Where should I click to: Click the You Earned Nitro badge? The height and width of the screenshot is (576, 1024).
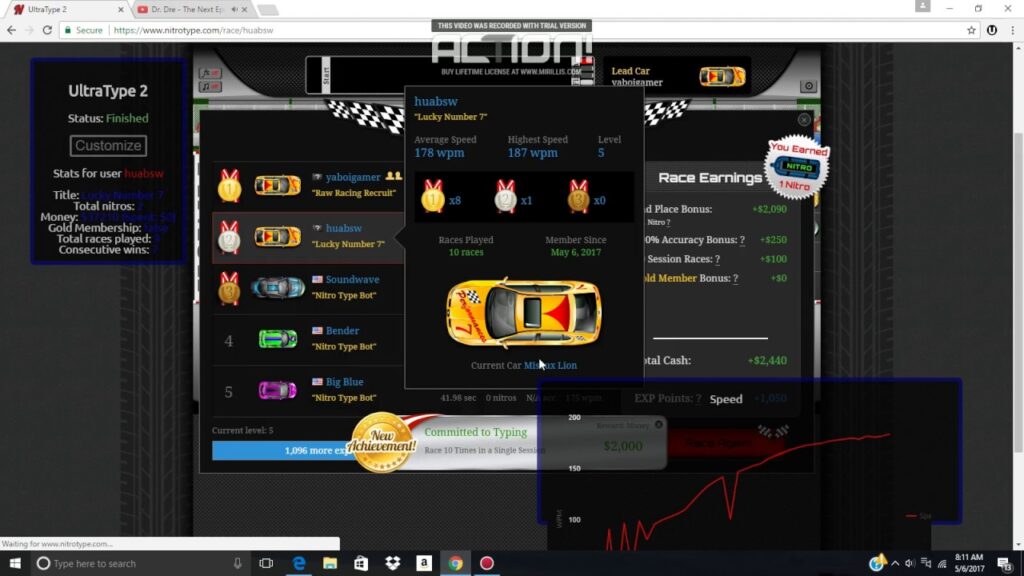797,167
